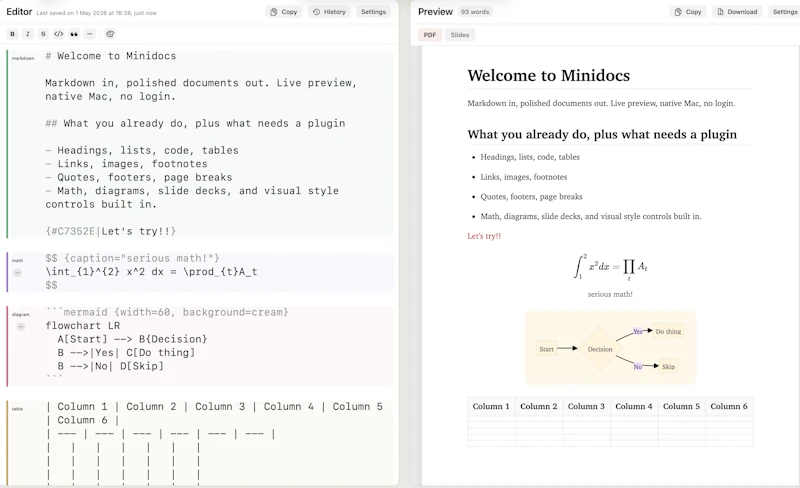Click the '{#C7352E|Let's try!!}' editor line

tap(111, 231)
